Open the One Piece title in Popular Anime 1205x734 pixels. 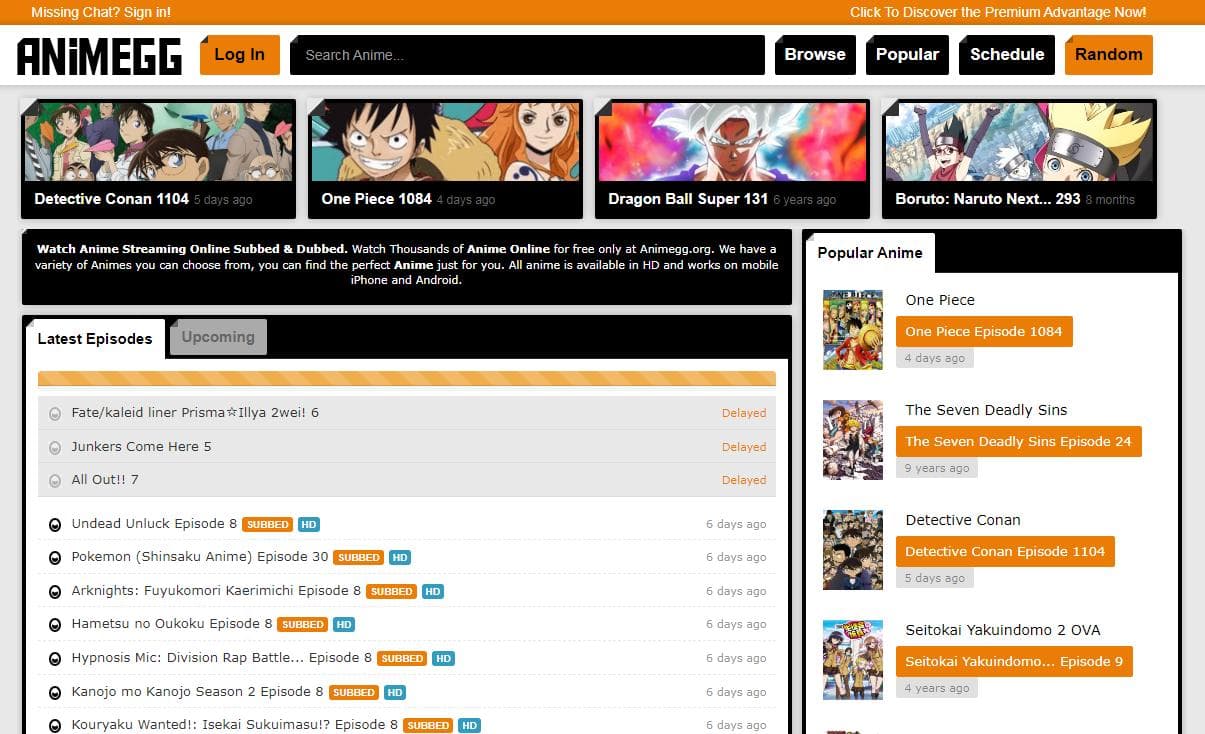(940, 300)
